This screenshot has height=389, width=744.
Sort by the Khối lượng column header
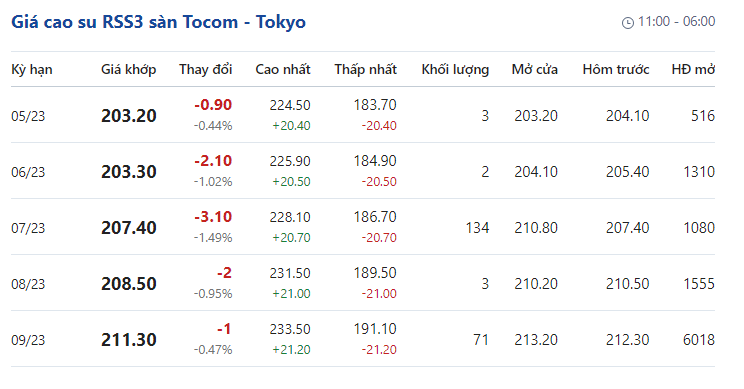tap(455, 69)
